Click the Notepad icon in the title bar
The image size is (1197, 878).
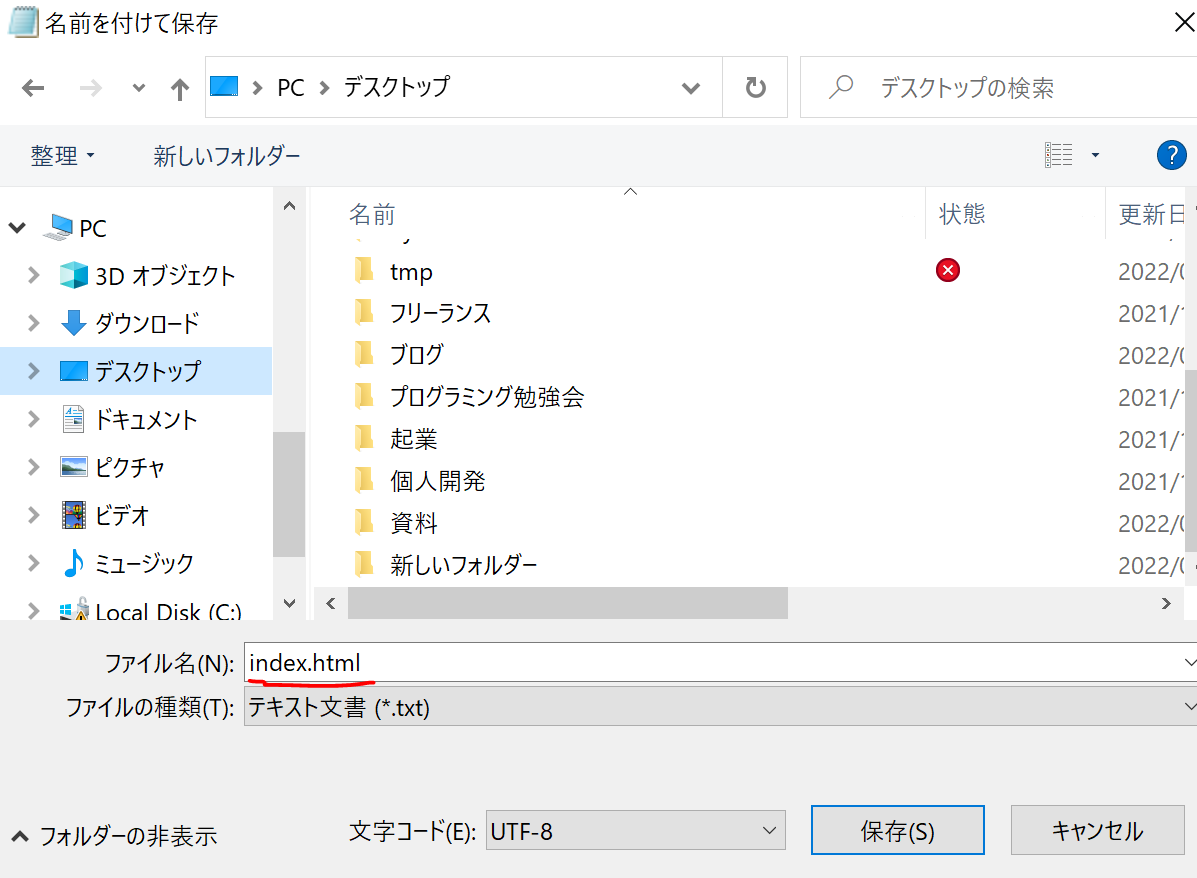(20, 20)
